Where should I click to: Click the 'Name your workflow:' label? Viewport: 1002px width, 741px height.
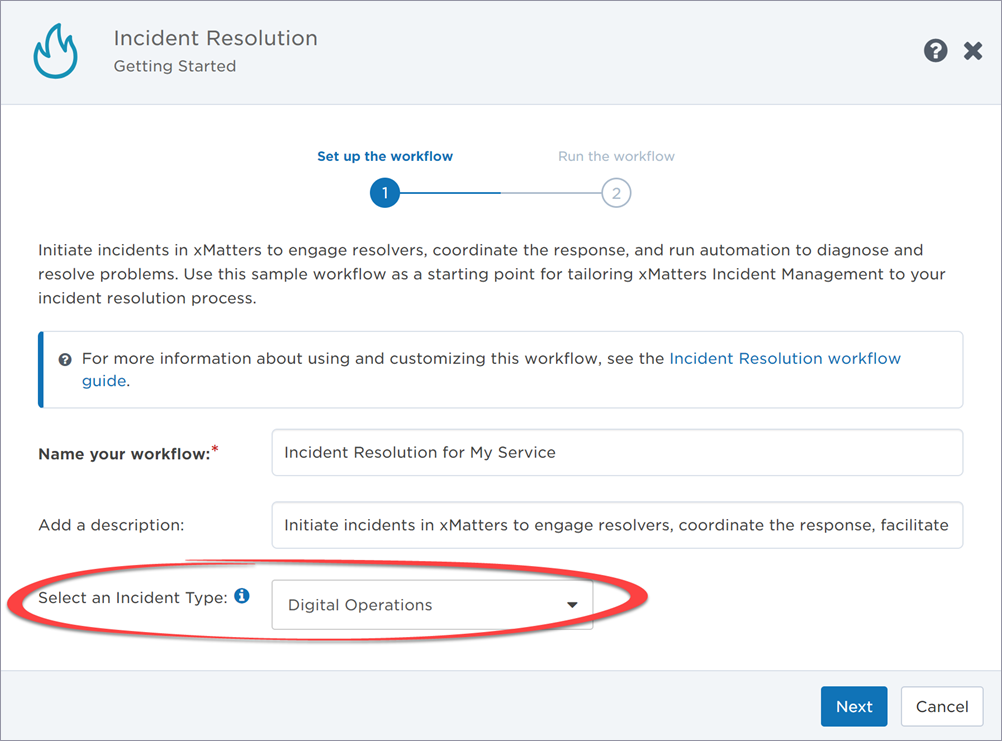124,454
